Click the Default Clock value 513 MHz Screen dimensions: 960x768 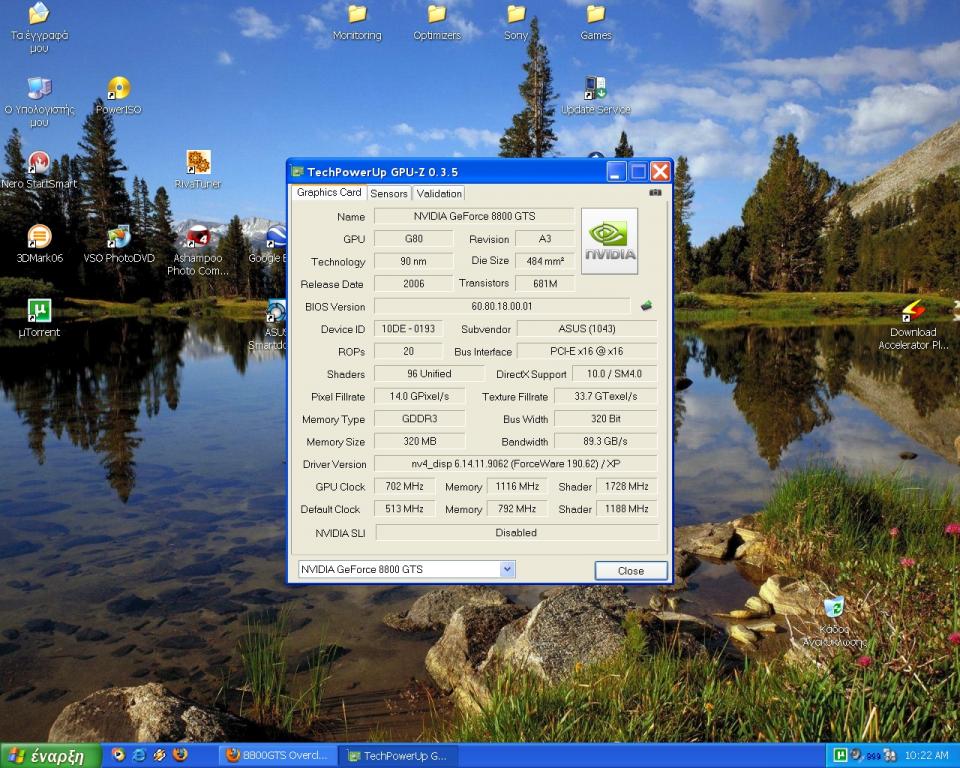[404, 509]
